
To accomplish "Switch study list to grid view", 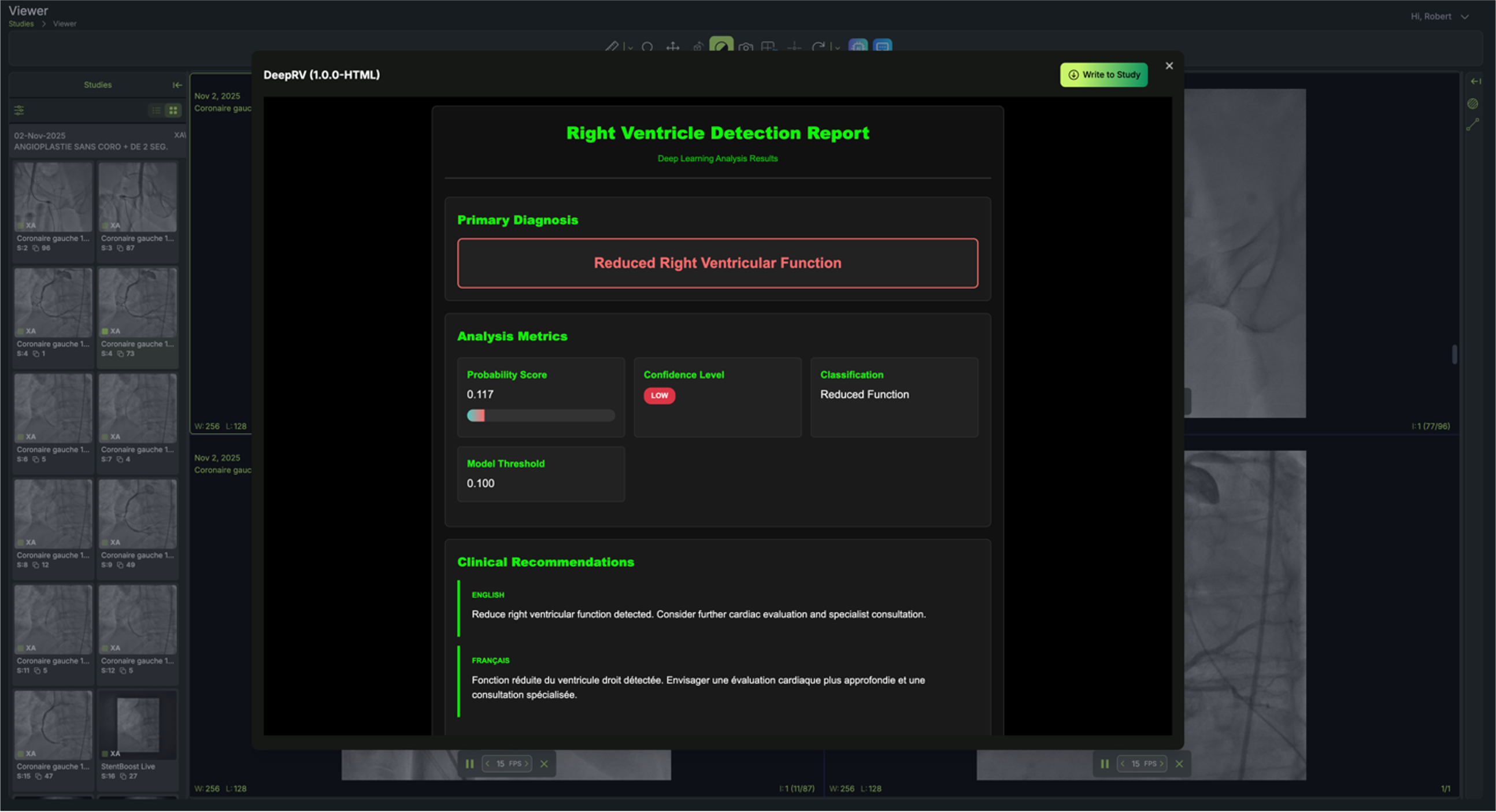I will 172,110.
